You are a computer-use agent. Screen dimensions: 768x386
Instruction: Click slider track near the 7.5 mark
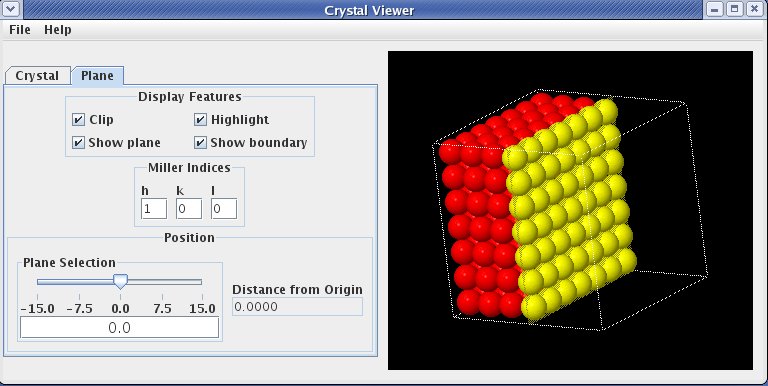(x=162, y=282)
